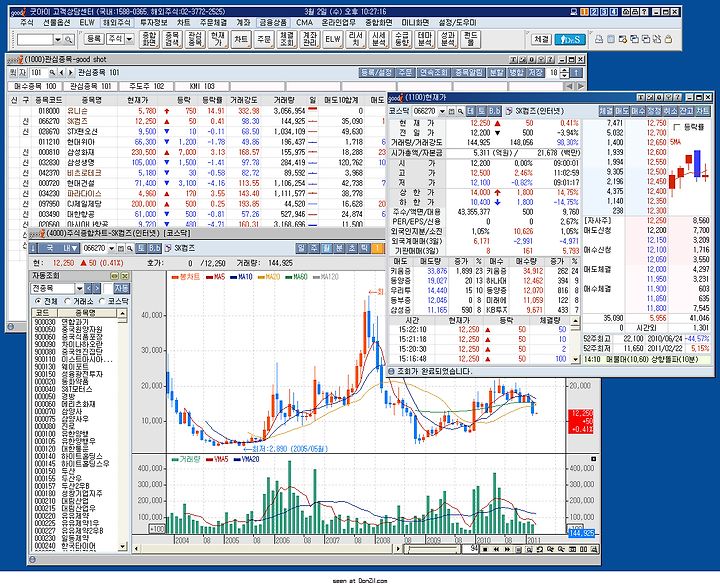Toggle the 틱 period button in the chart toolbar
The image size is (720, 588).
click(364, 248)
